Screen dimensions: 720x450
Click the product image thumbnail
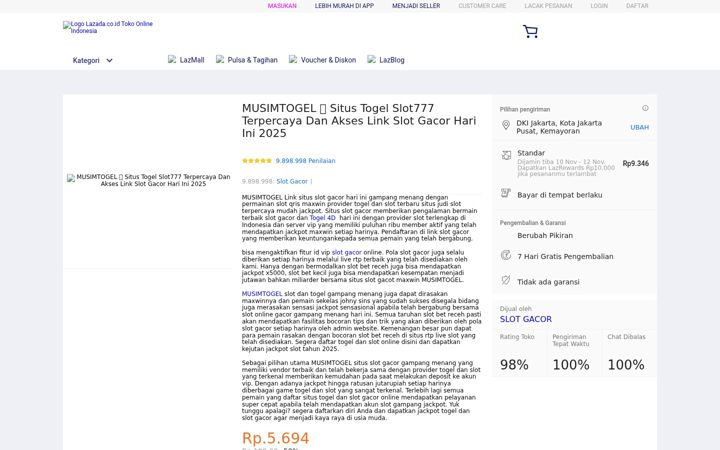pyautogui.click(x=149, y=180)
